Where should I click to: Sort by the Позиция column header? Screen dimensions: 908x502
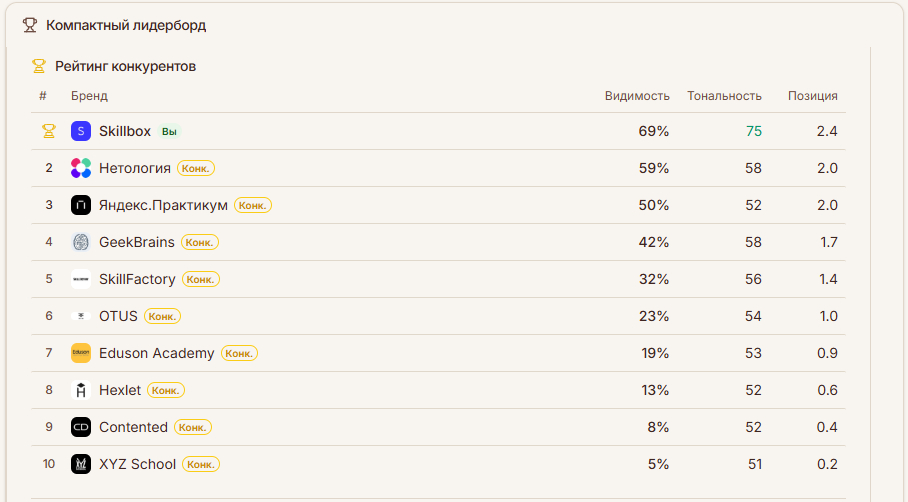[x=812, y=96]
